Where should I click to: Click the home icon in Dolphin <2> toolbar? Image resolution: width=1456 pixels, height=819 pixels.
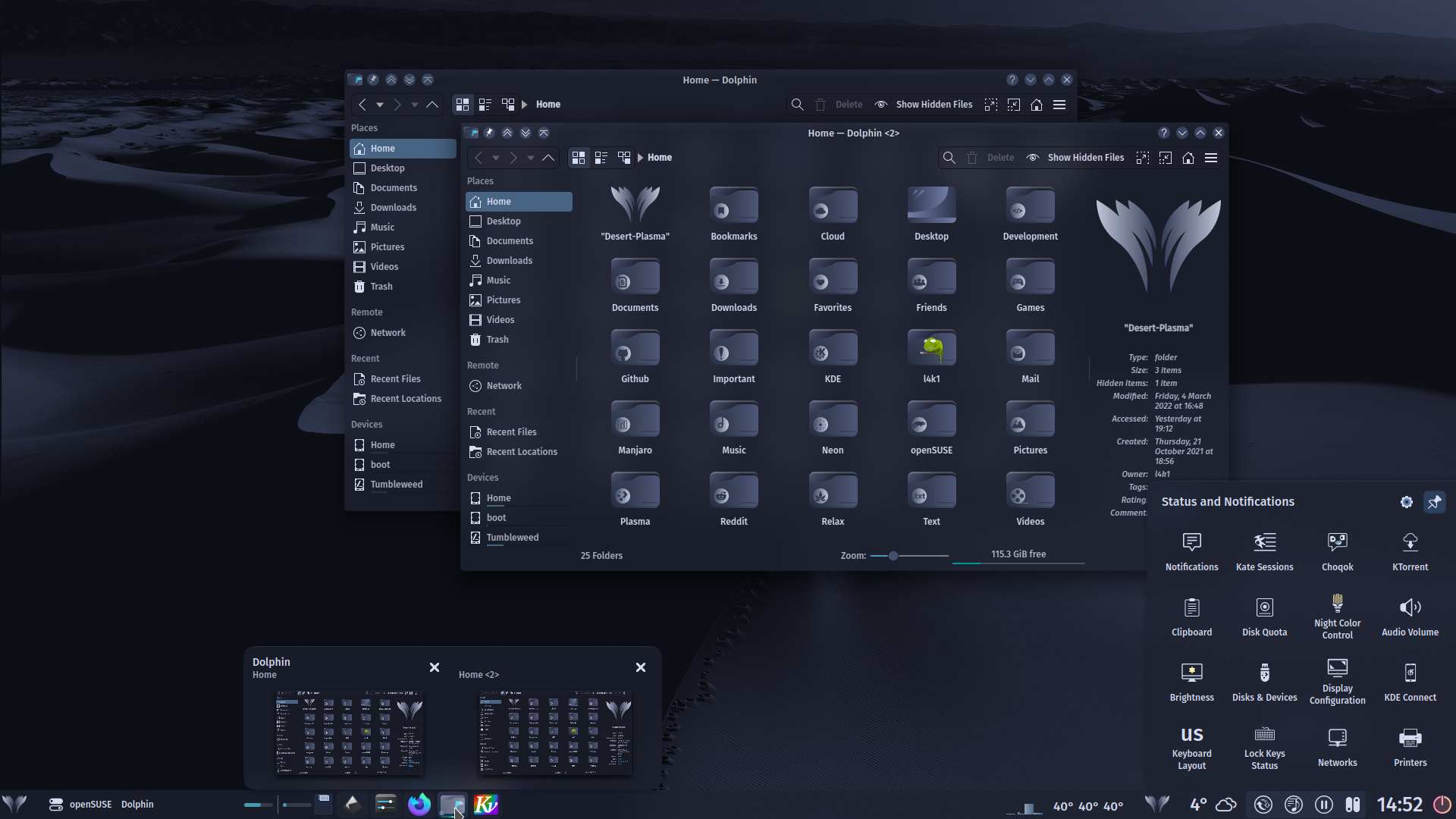tap(1188, 158)
